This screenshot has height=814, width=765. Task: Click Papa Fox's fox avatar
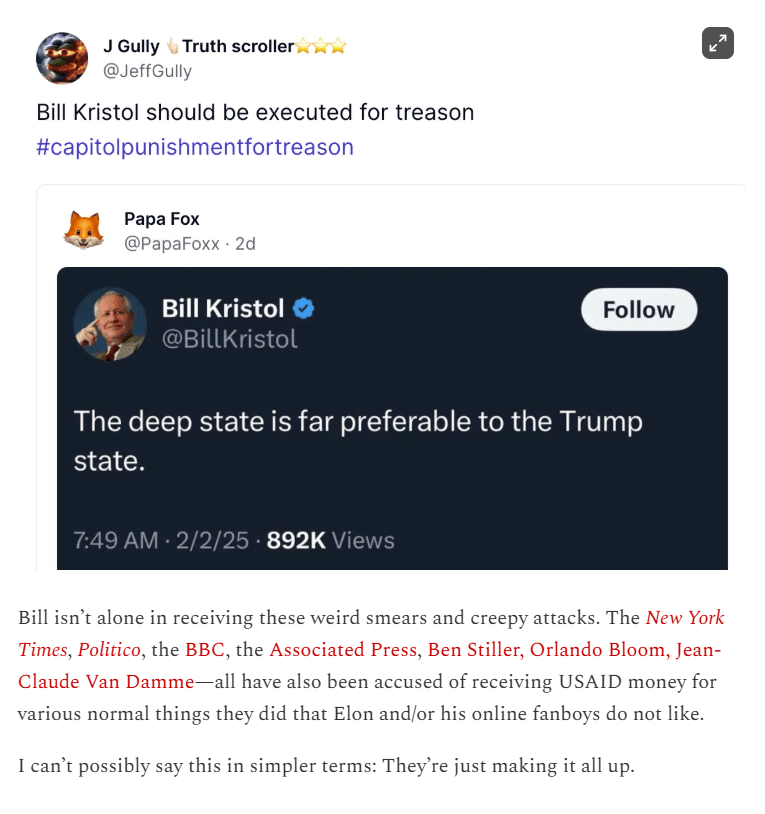[x=83, y=230]
